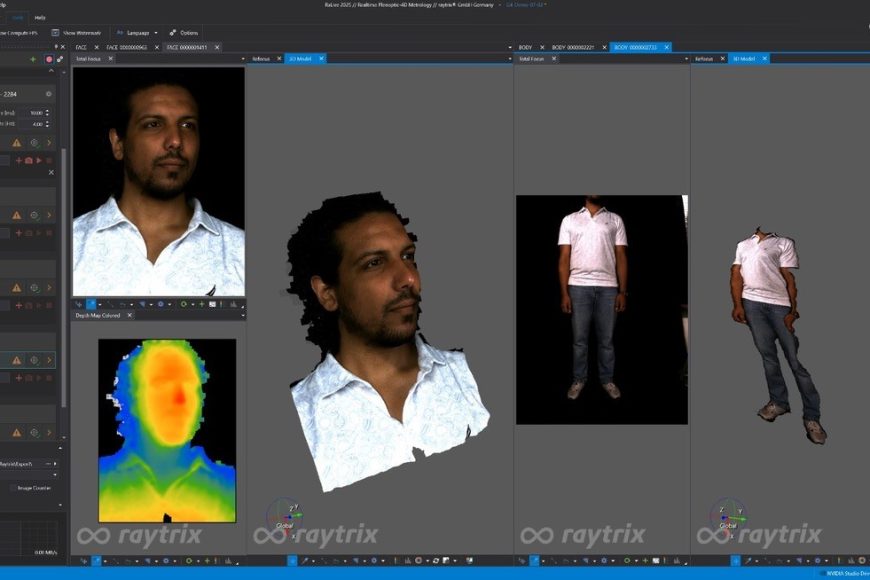The image size is (870, 580).
Task: Click the Depth Map Colored heatmap image
Action: pyautogui.click(x=167, y=430)
